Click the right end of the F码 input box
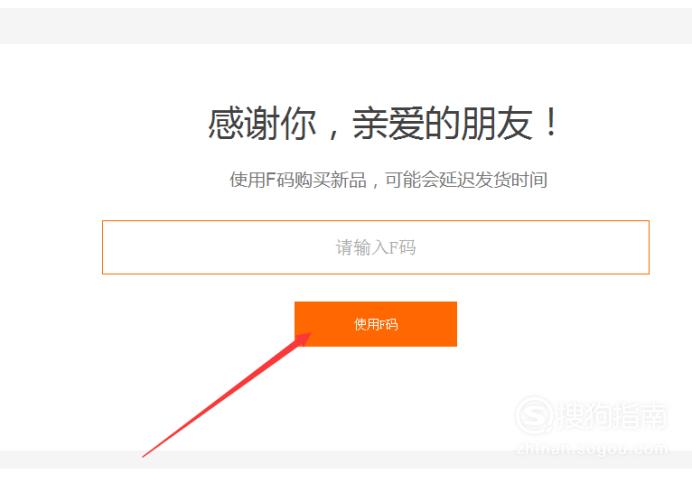Viewport: 692px width, 483px height. (x=645, y=247)
